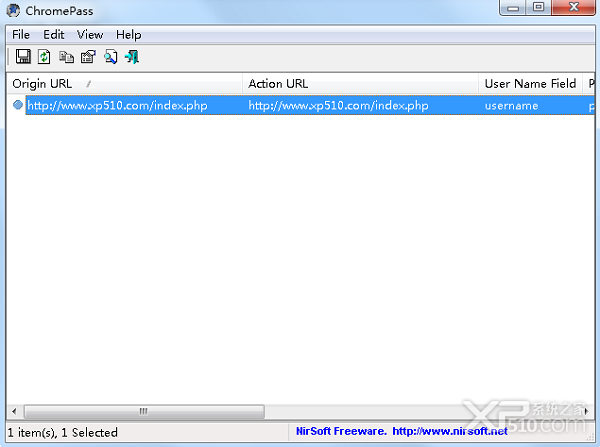Image resolution: width=600 pixels, height=447 pixels.
Task: Click the scroll right arrow of horizontal scrollbar
Action: coord(586,411)
